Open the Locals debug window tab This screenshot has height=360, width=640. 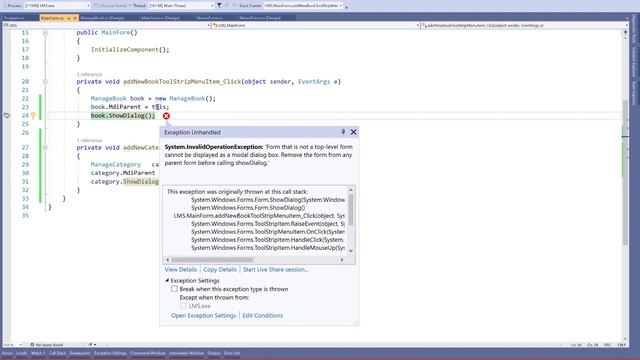22,353
